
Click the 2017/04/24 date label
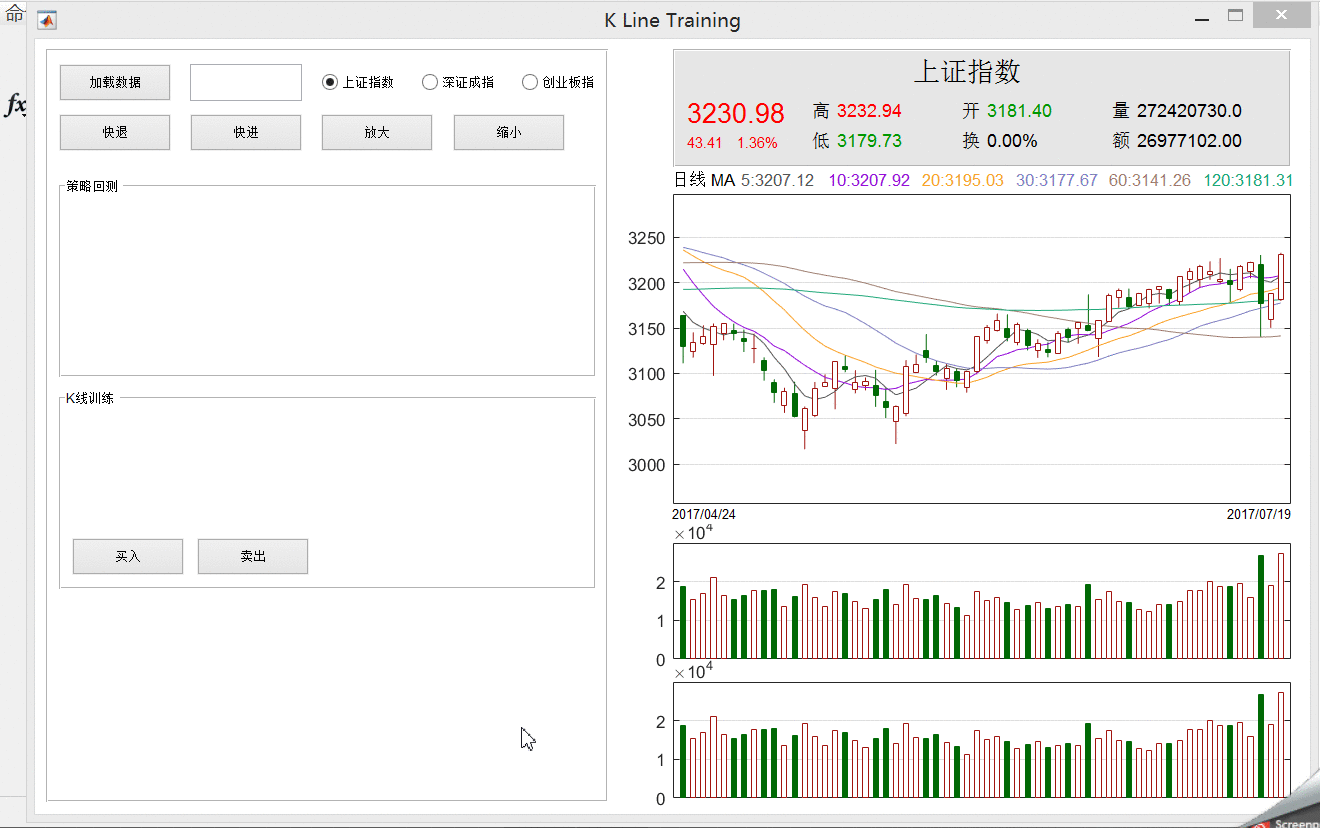point(704,514)
